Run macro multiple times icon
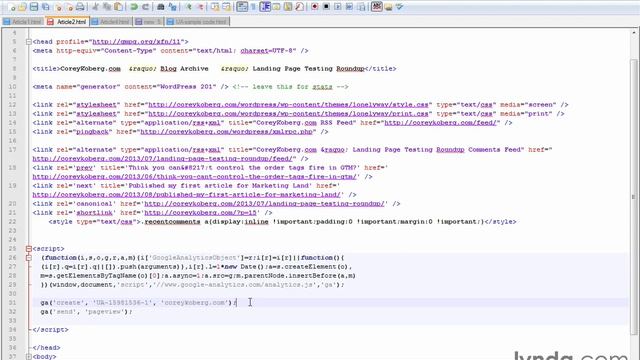This screenshot has width=640, height=360. (349, 7)
